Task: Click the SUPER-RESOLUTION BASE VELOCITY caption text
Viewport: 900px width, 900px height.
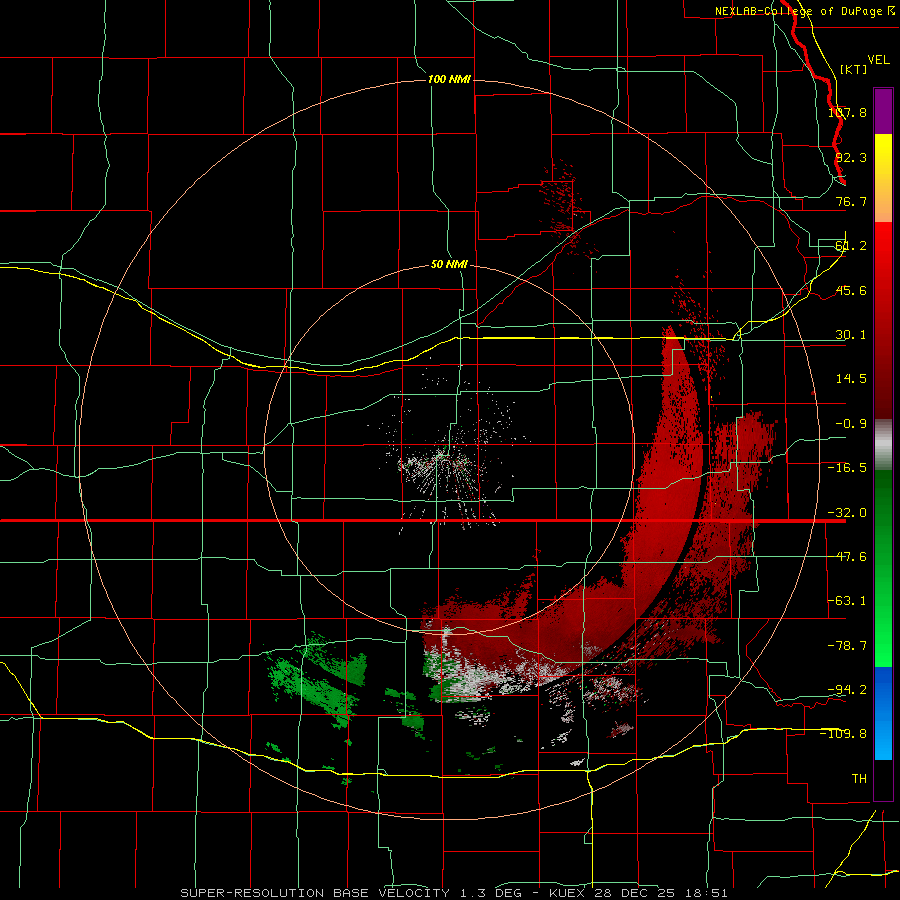Action: point(315,893)
